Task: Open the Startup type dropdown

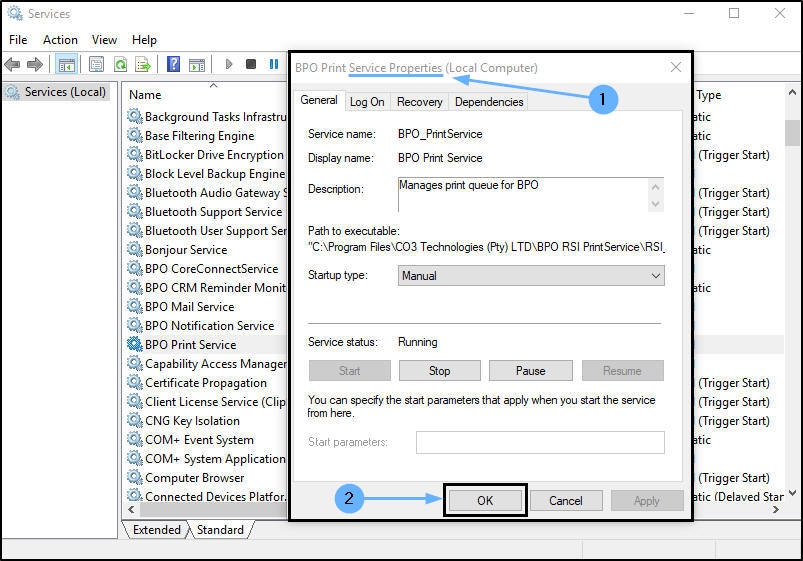Action: pos(531,276)
